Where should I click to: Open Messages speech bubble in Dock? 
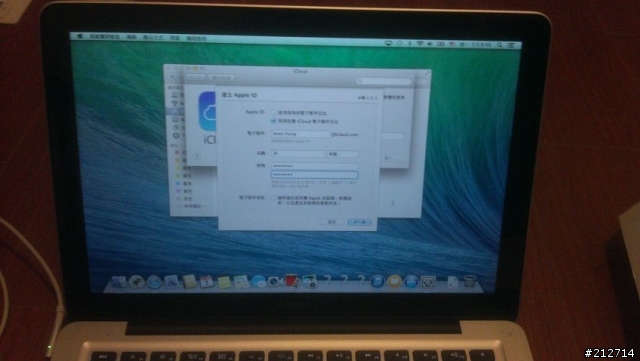pyautogui.click(x=258, y=282)
